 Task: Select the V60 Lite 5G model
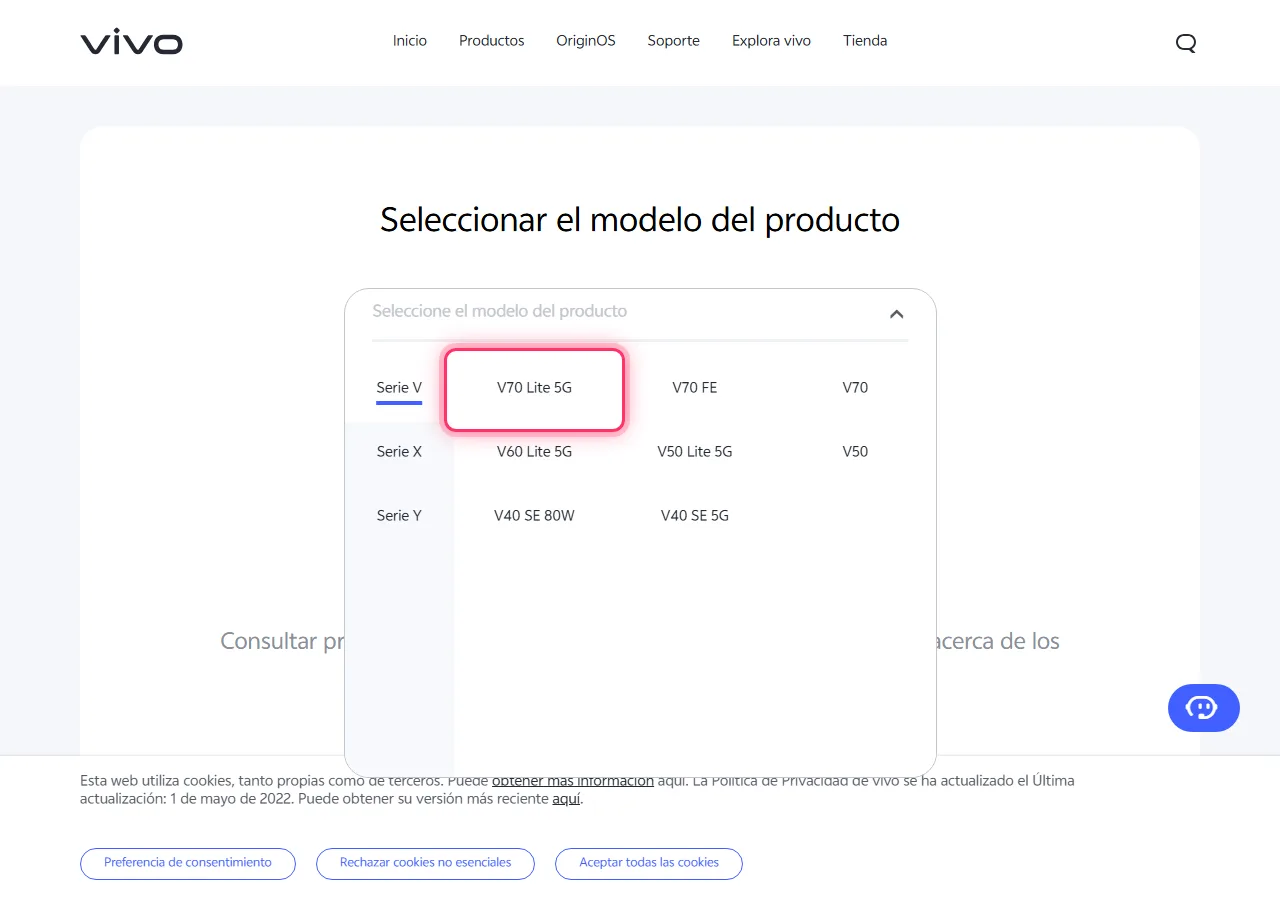tap(535, 452)
